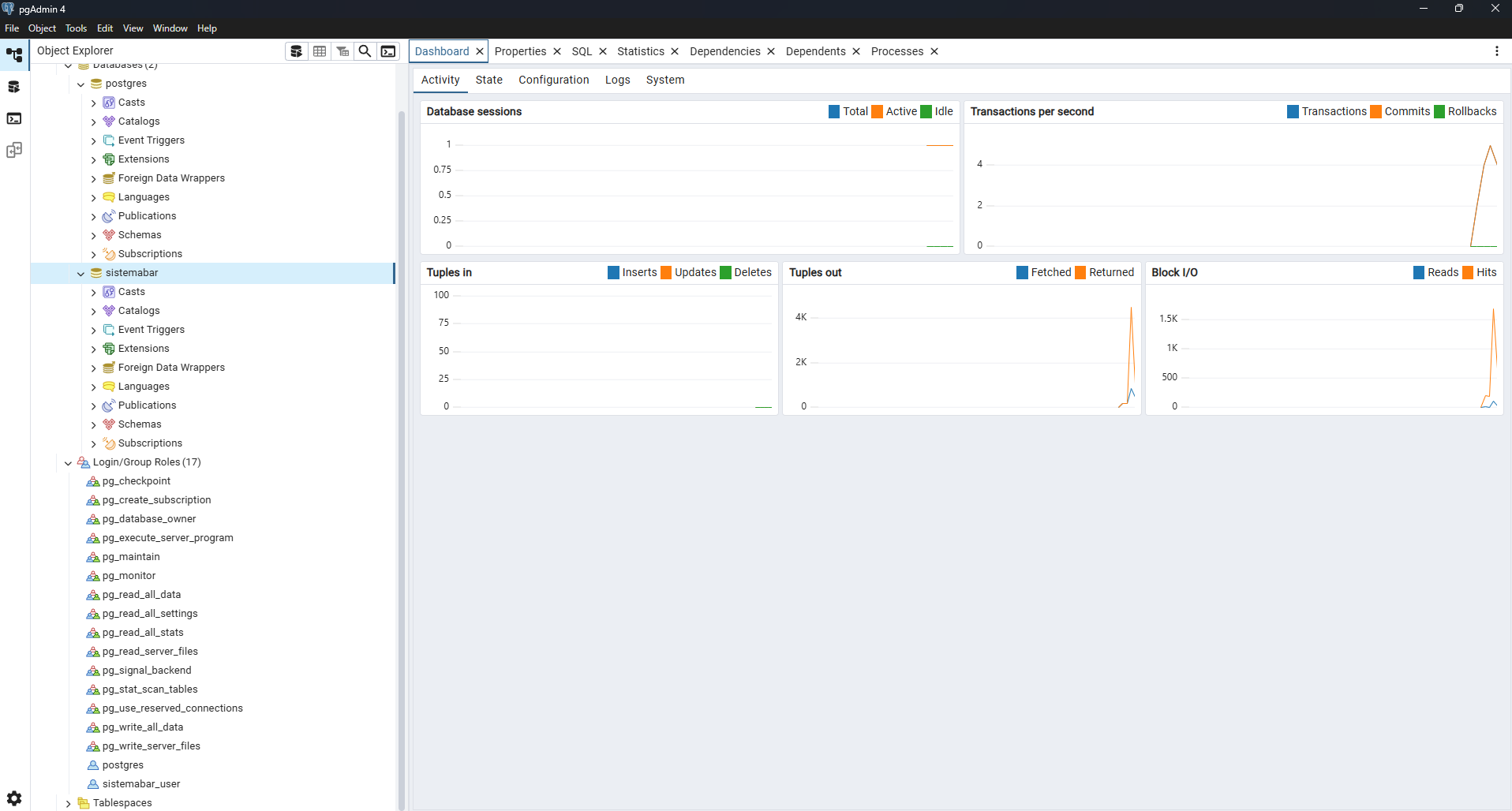Click Schemas icon under sistemabar
The width and height of the screenshot is (1512, 811).
109,424
